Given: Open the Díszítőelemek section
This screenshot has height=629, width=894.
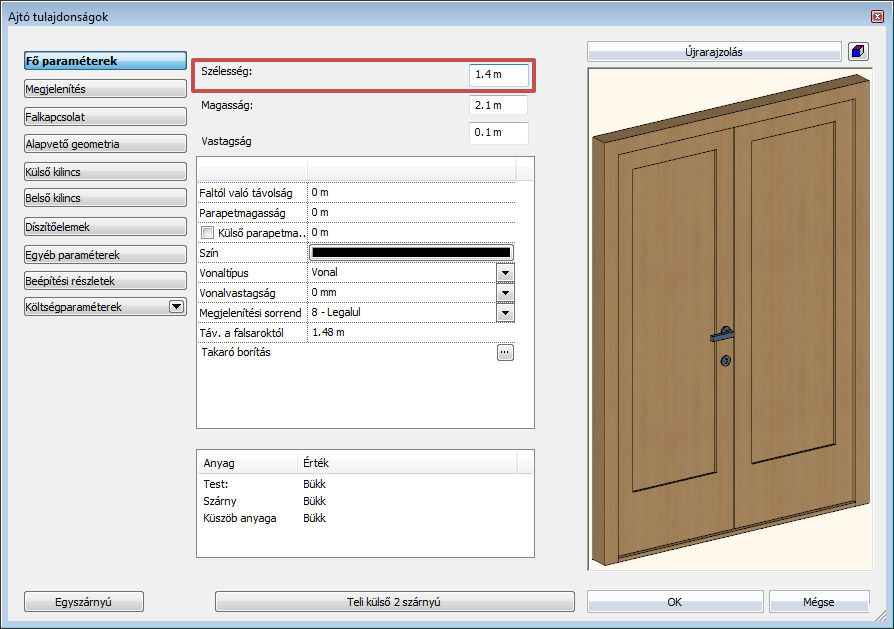Looking at the screenshot, I should pos(105,226).
